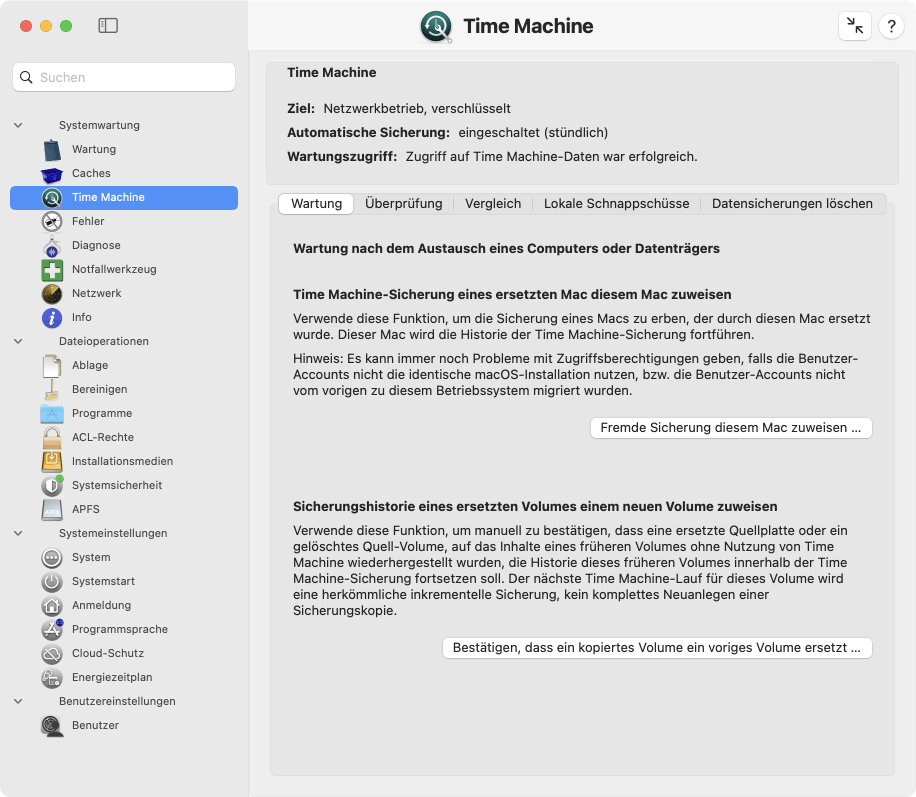Open the Cloud-Schutz cloud icon
The image size is (916, 797).
tap(52, 653)
